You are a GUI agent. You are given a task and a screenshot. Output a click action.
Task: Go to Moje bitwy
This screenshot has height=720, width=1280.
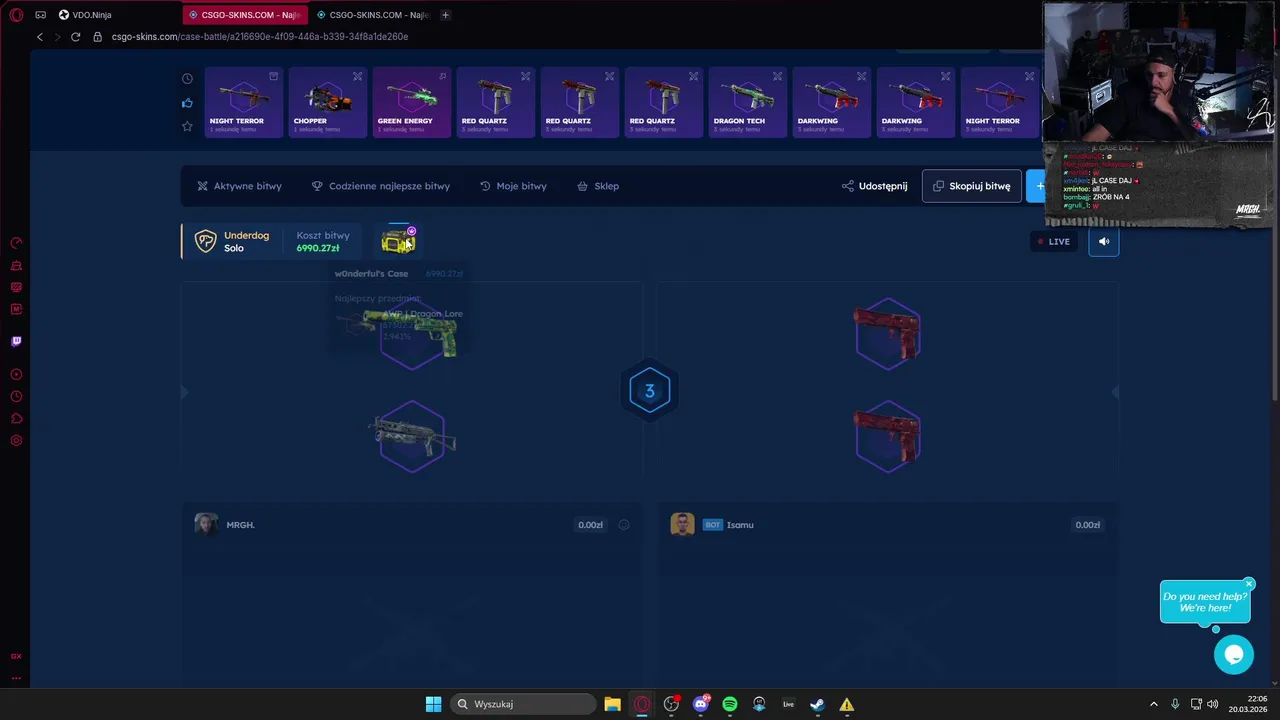[513, 186]
